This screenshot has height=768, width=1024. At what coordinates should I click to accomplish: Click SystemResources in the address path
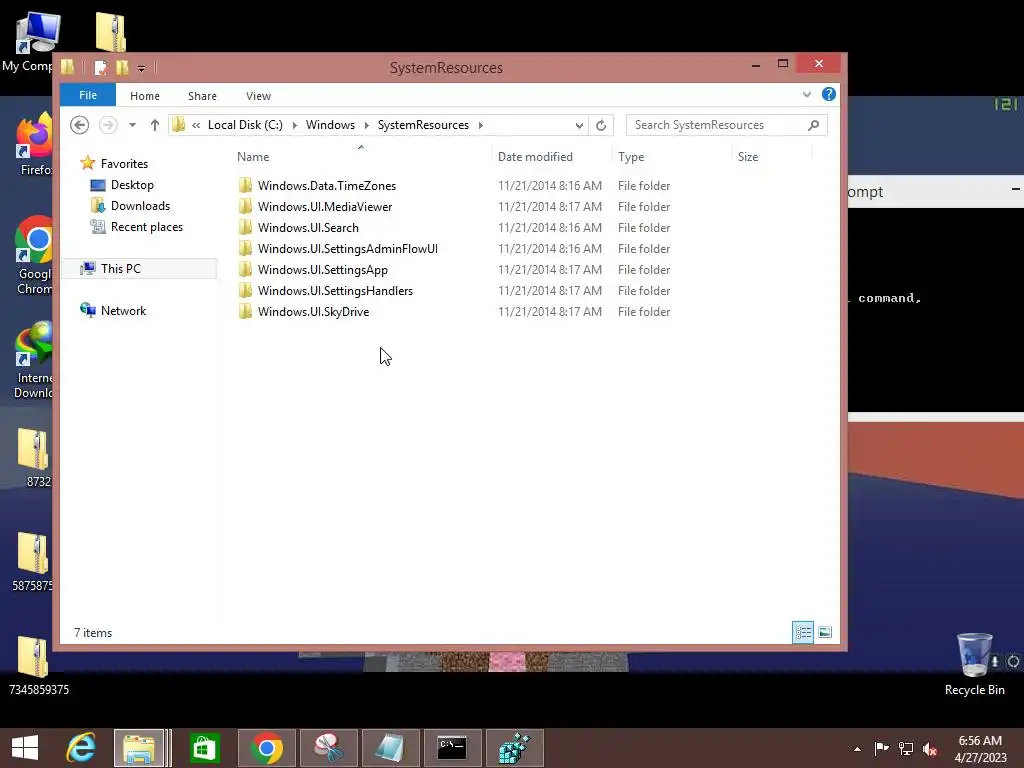click(x=423, y=125)
